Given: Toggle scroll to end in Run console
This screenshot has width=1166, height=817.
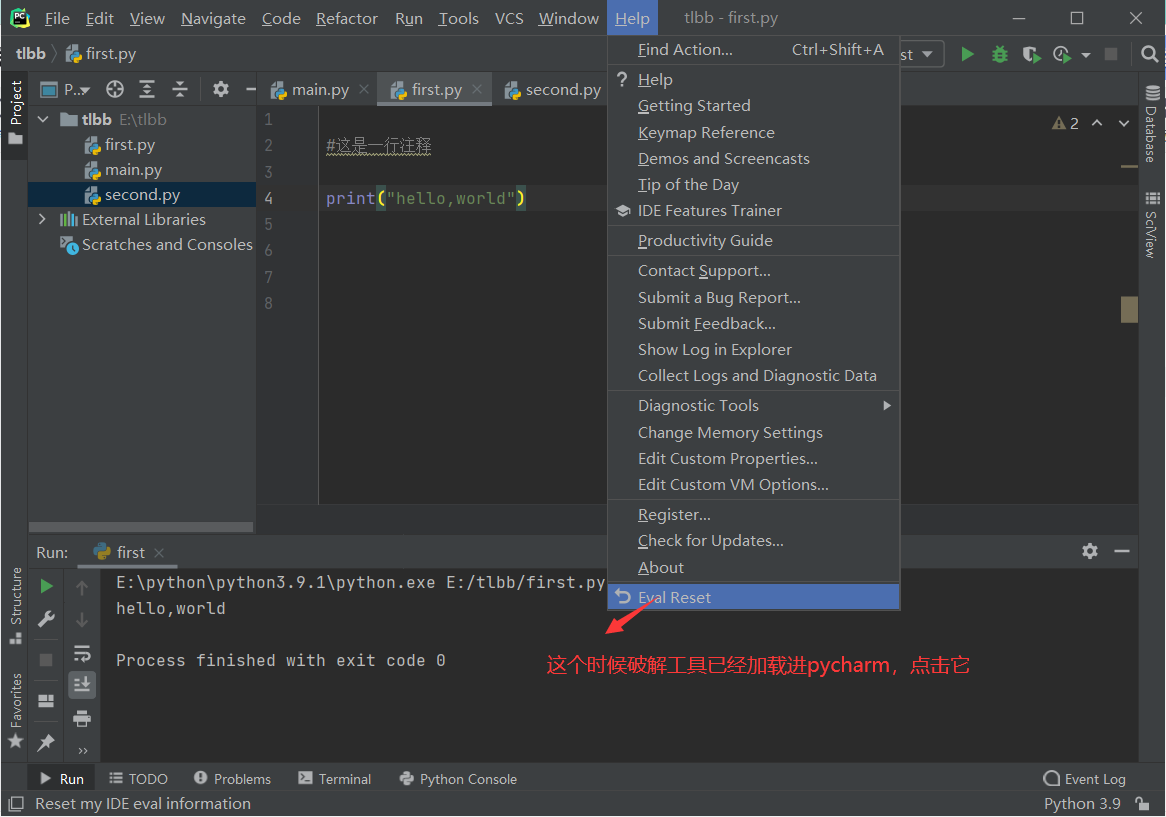Looking at the screenshot, I should click(82, 685).
